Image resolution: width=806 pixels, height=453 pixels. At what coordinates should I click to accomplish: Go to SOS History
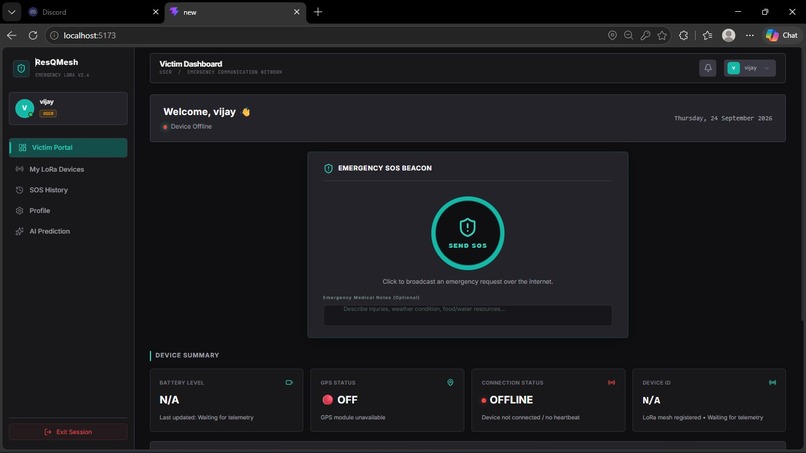[68, 190]
